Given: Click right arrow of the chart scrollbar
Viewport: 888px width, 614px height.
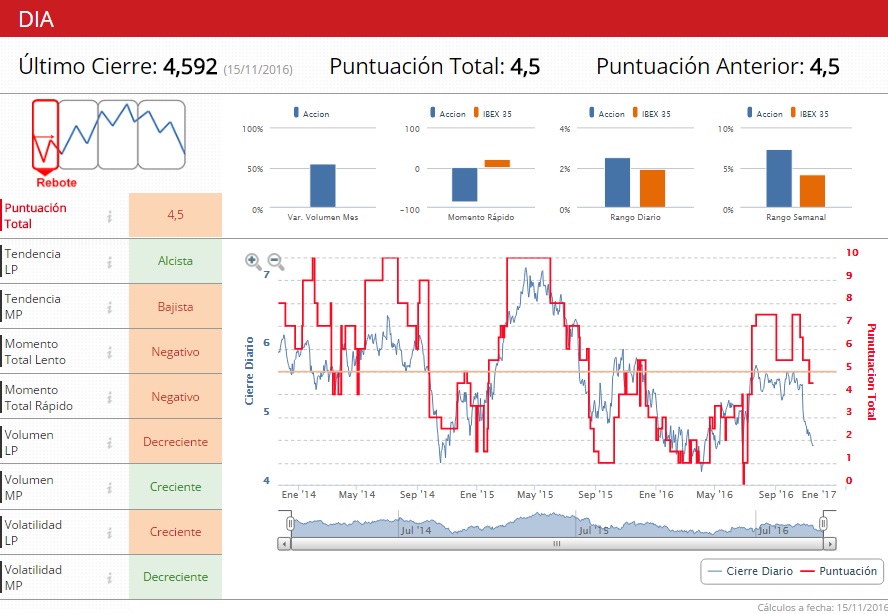Looking at the screenshot, I should [829, 544].
